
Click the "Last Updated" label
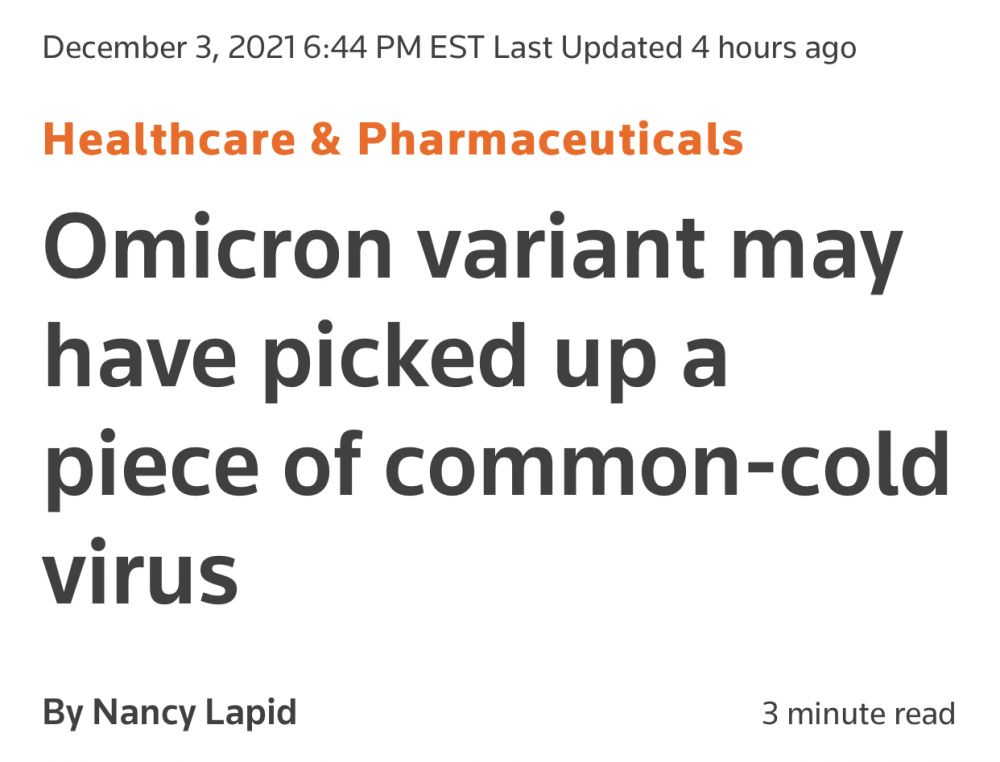tap(588, 48)
